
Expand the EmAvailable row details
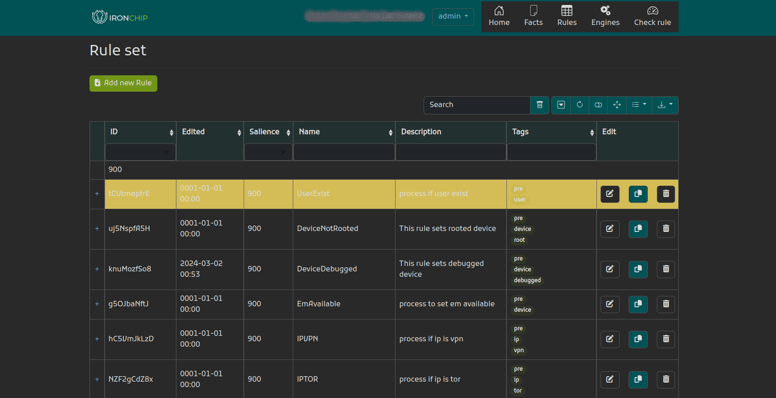[x=97, y=304]
